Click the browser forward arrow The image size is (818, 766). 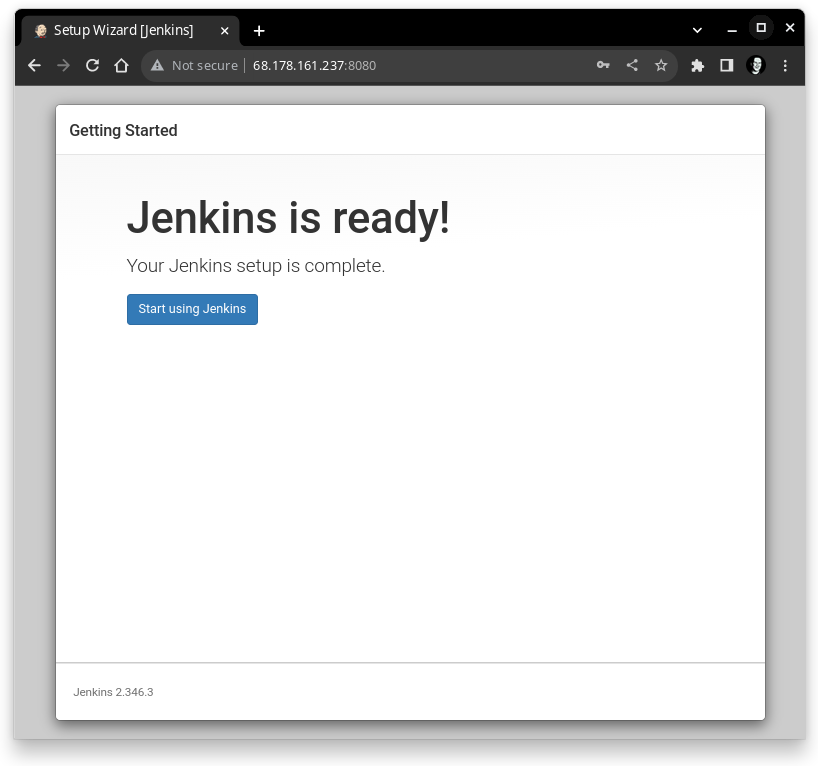click(x=63, y=65)
